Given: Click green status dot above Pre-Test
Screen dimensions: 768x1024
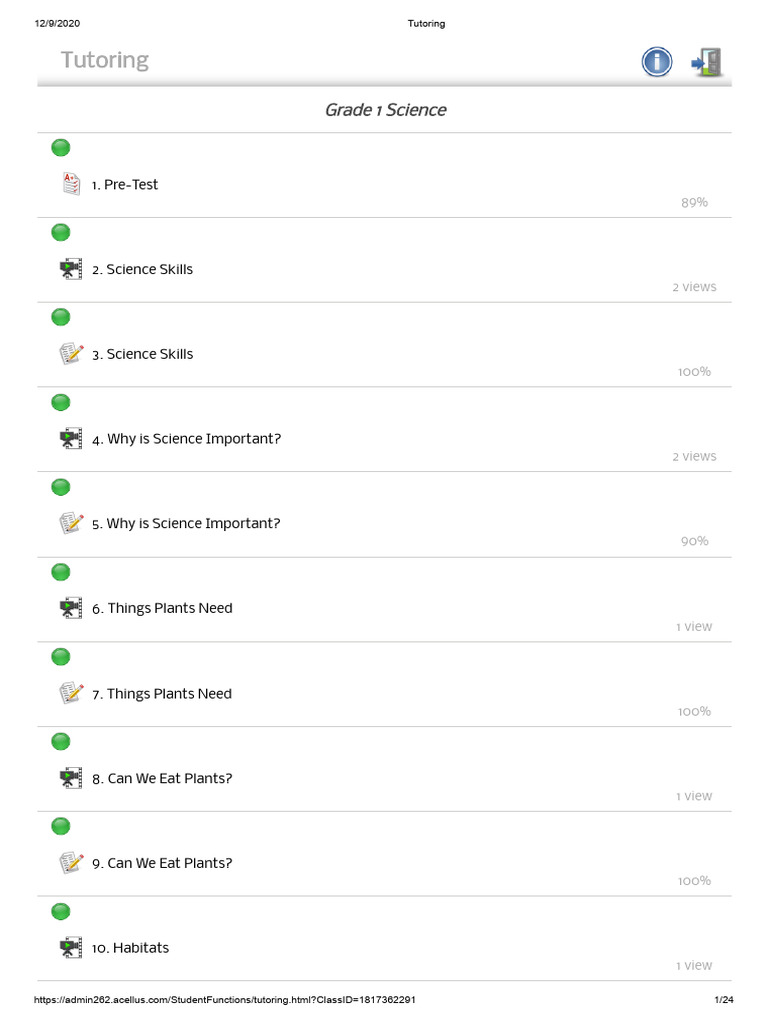Looking at the screenshot, I should (x=61, y=148).
